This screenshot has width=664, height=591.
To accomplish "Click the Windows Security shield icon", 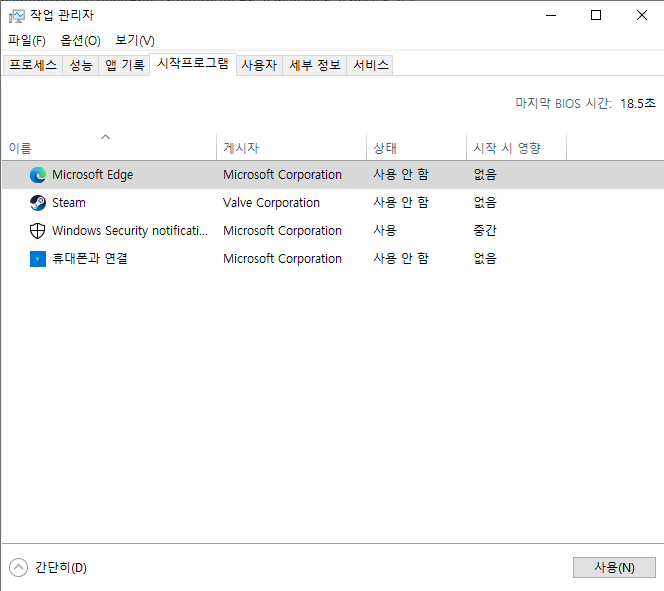I will coord(38,231).
